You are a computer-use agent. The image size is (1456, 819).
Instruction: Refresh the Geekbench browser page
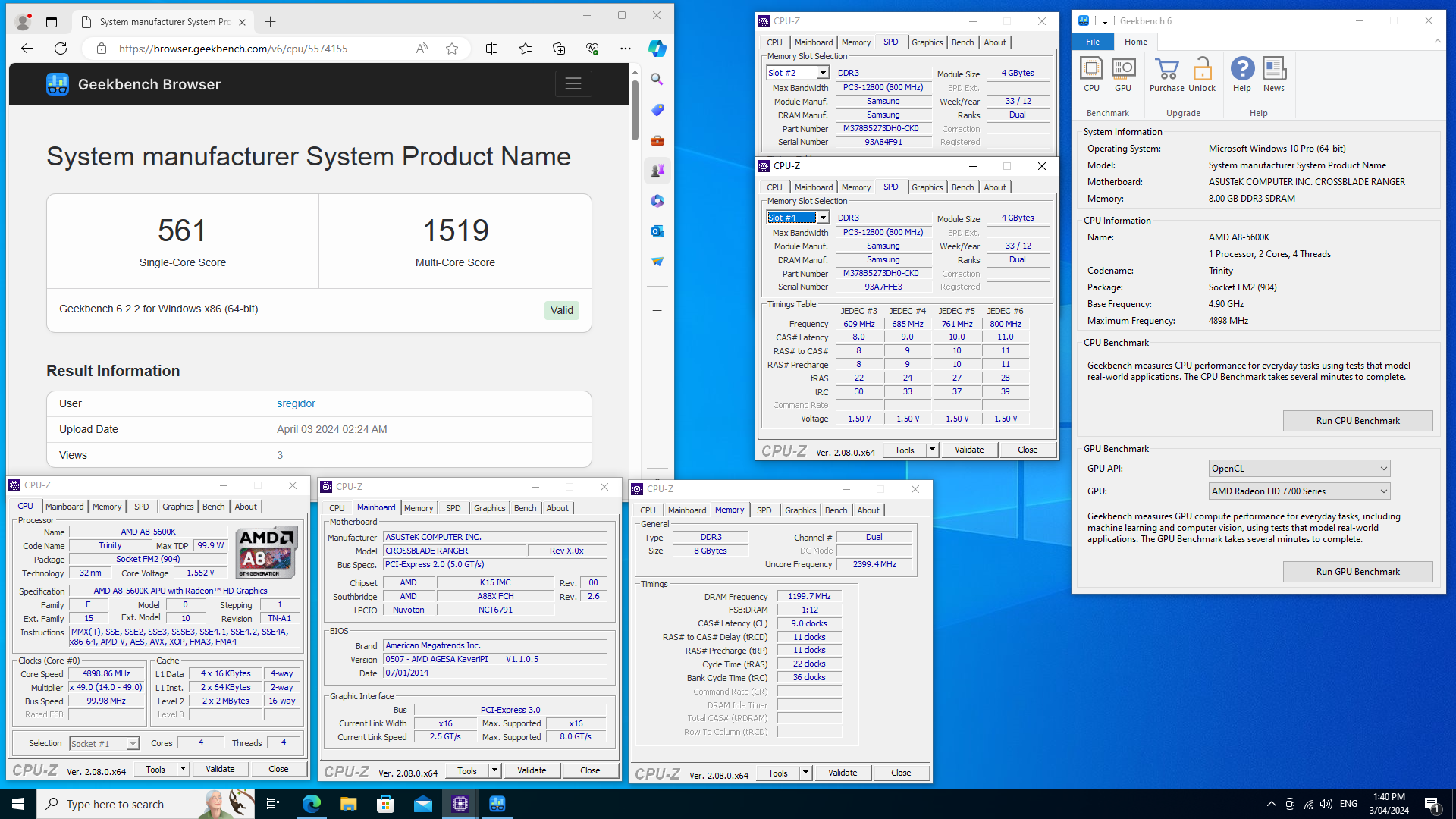click(x=61, y=49)
